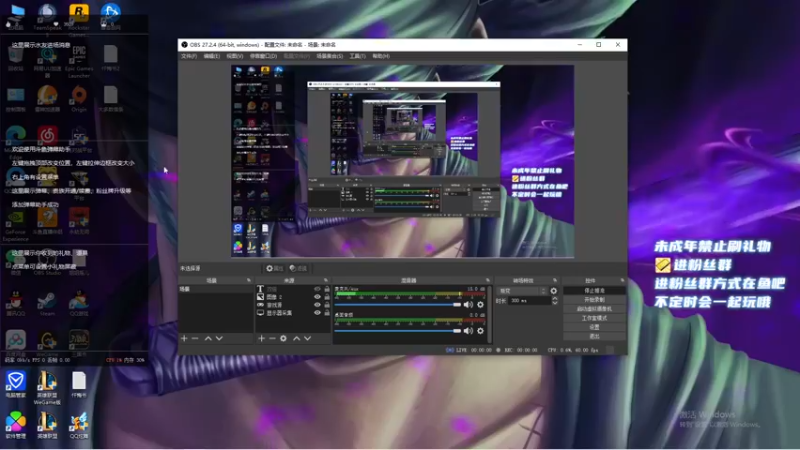This screenshot has width=800, height=450.
Task: Open 软件管理 colorful clover icon
Action: point(16,426)
